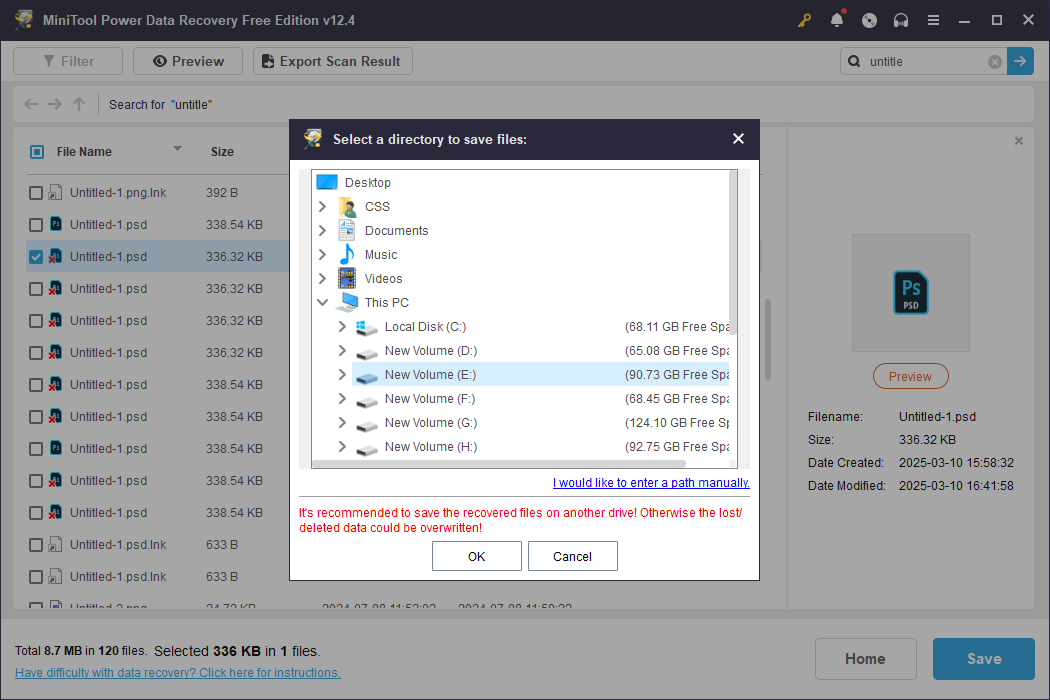Click the This PC computer icon
The height and width of the screenshot is (700, 1050).
(347, 302)
